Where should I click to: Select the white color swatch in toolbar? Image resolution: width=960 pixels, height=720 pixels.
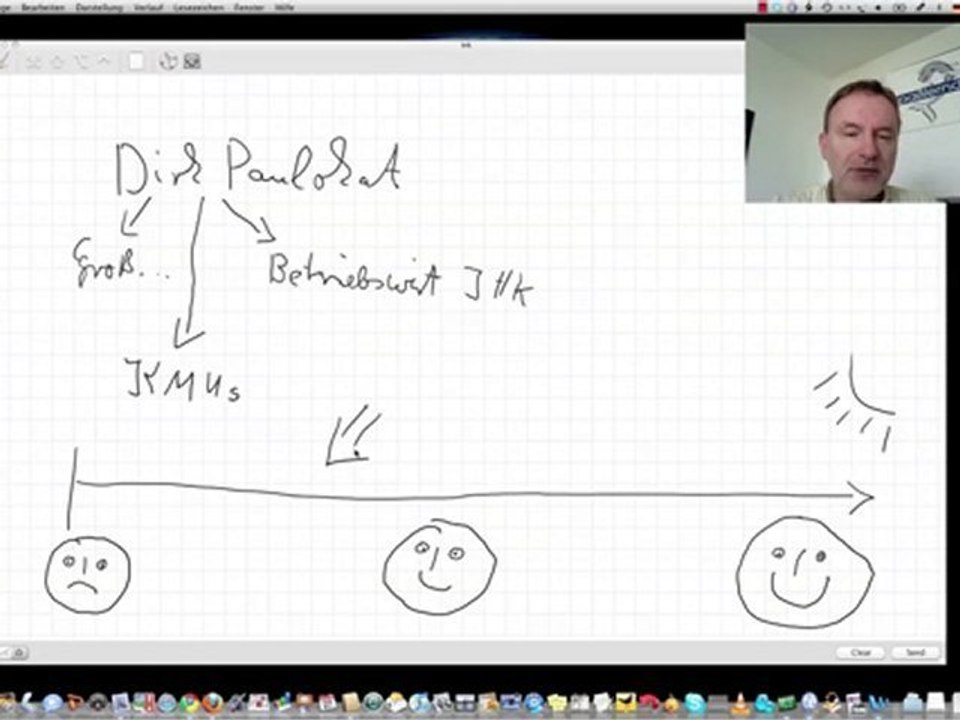point(136,61)
